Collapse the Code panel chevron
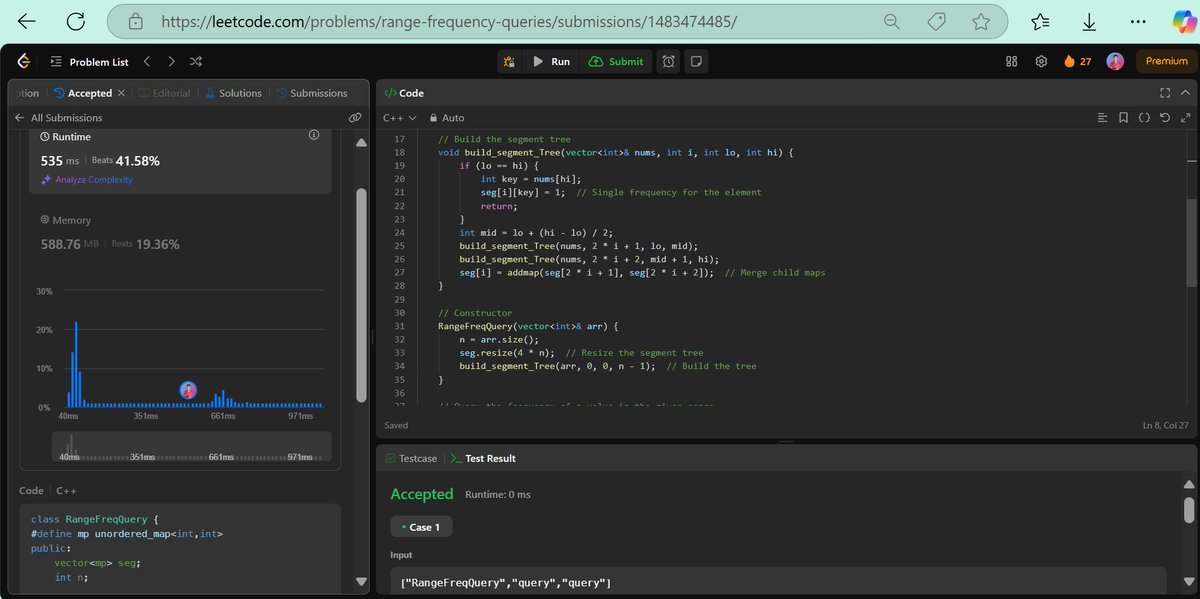 1186,93
